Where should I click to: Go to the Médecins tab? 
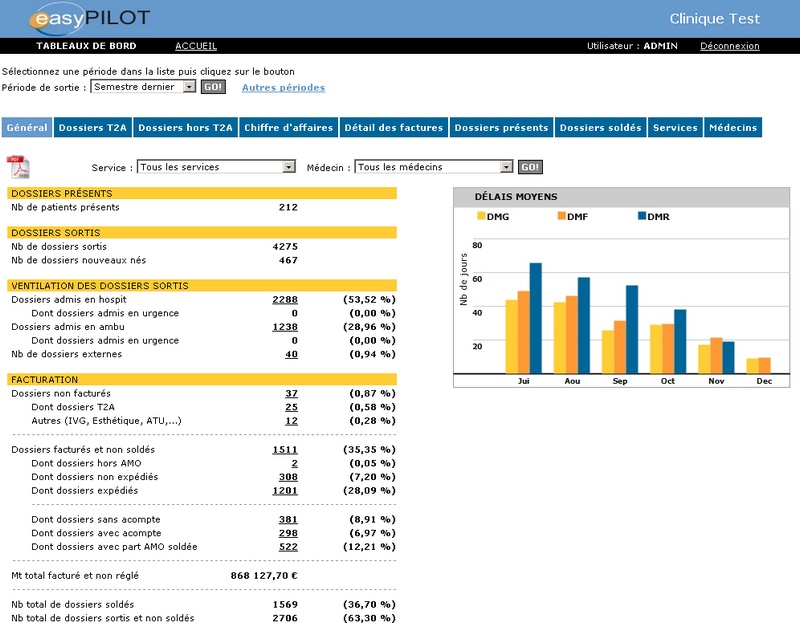[733, 128]
